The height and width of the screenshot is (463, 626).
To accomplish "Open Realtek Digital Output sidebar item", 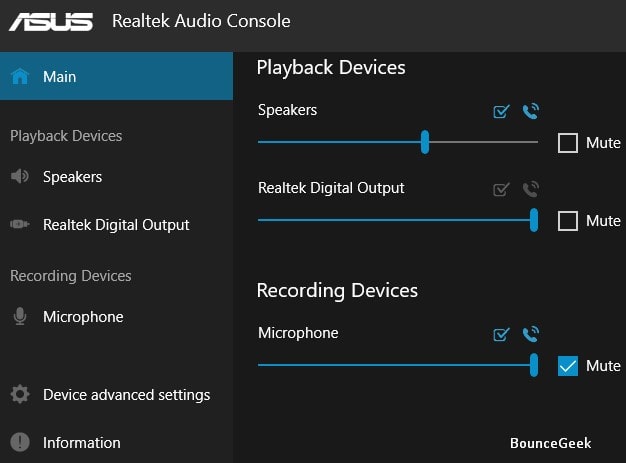I will (x=115, y=225).
